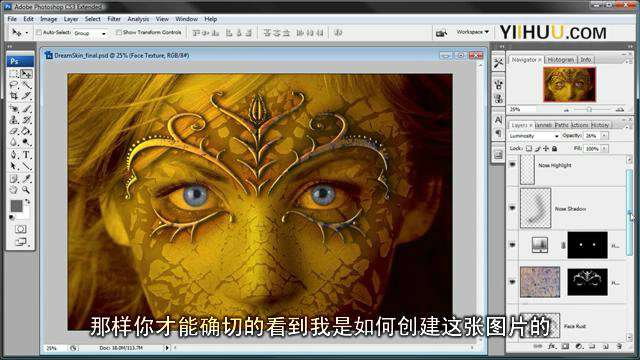Enable the Auto-Select checkbox
Image resolution: width=640 pixels, height=360 pixels.
click(39, 32)
